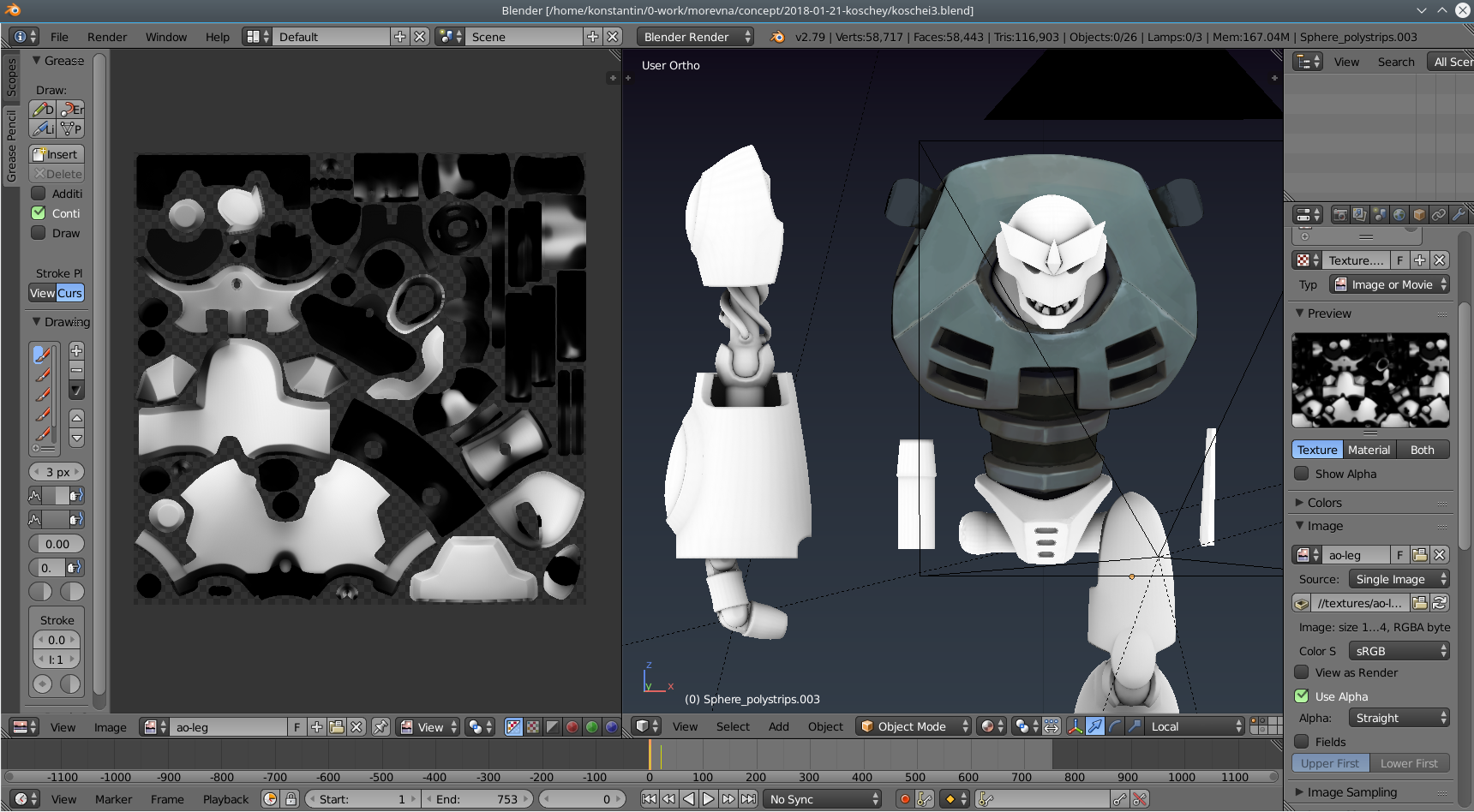Start auto keyframe record button
Image resolution: width=1474 pixels, height=812 pixels.
coord(904,799)
